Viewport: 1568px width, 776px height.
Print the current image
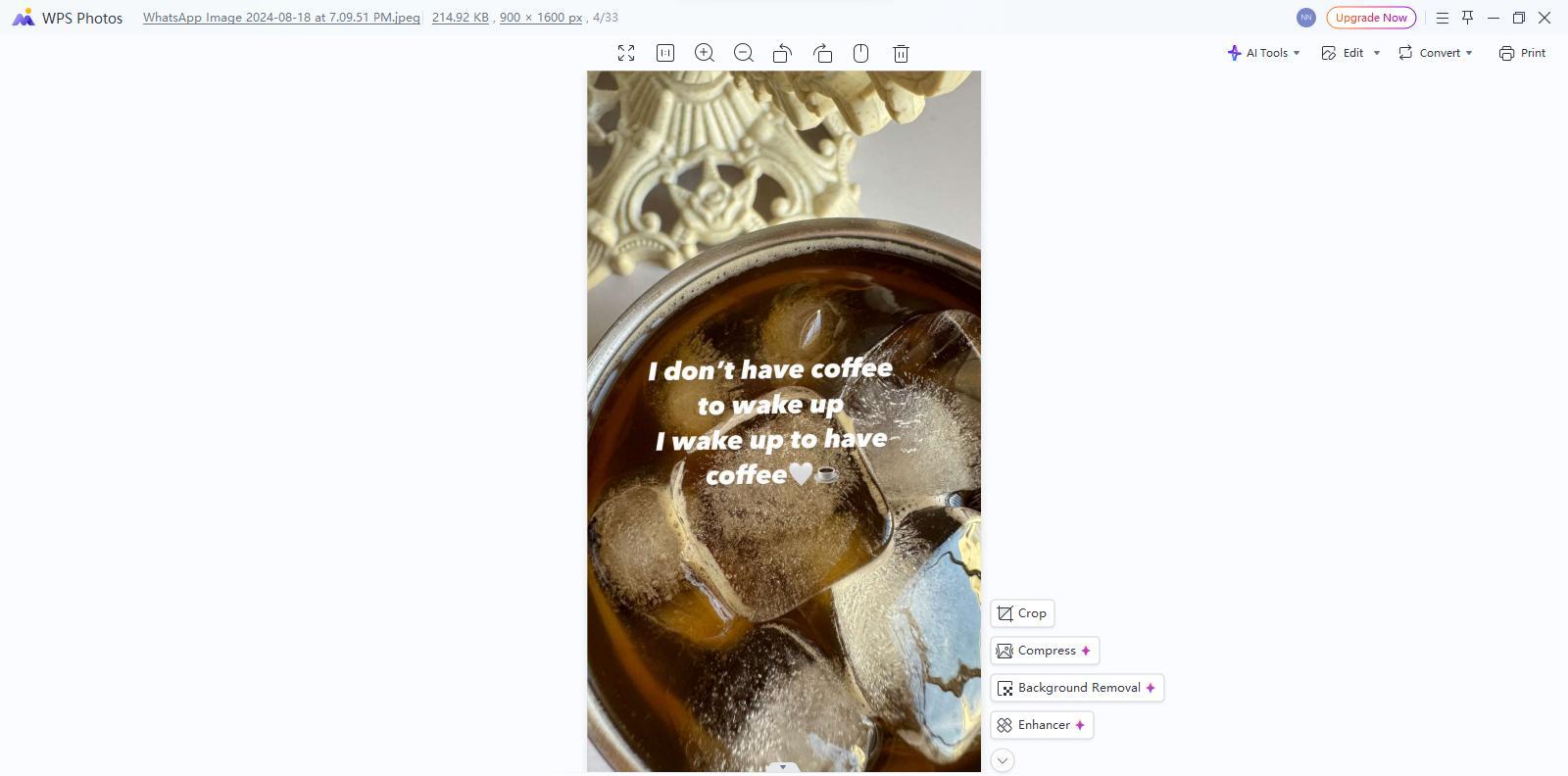1522,53
